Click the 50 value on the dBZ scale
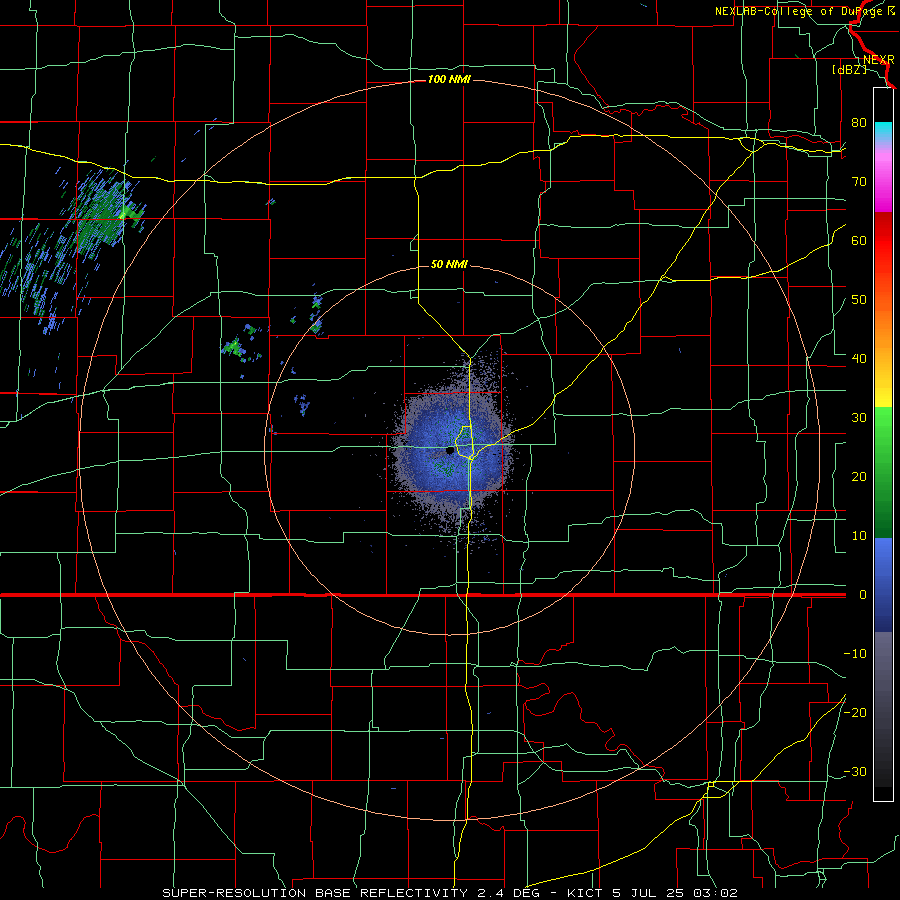The image size is (900, 900). click(x=859, y=300)
